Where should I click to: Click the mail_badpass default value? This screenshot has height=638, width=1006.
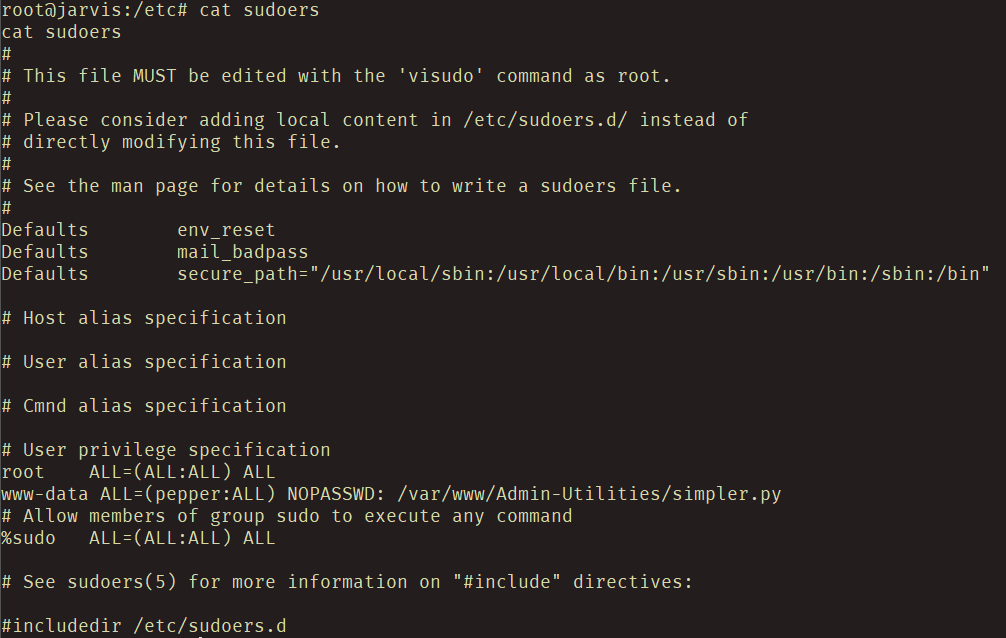point(243,252)
